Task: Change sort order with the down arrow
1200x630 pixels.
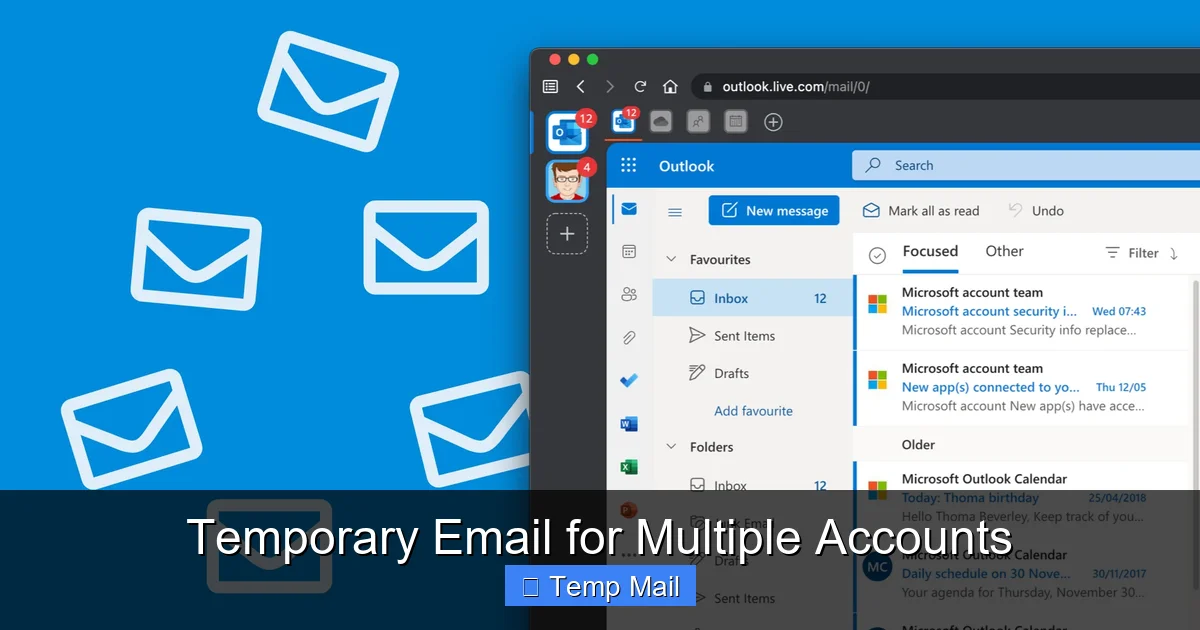Action: (x=1174, y=254)
